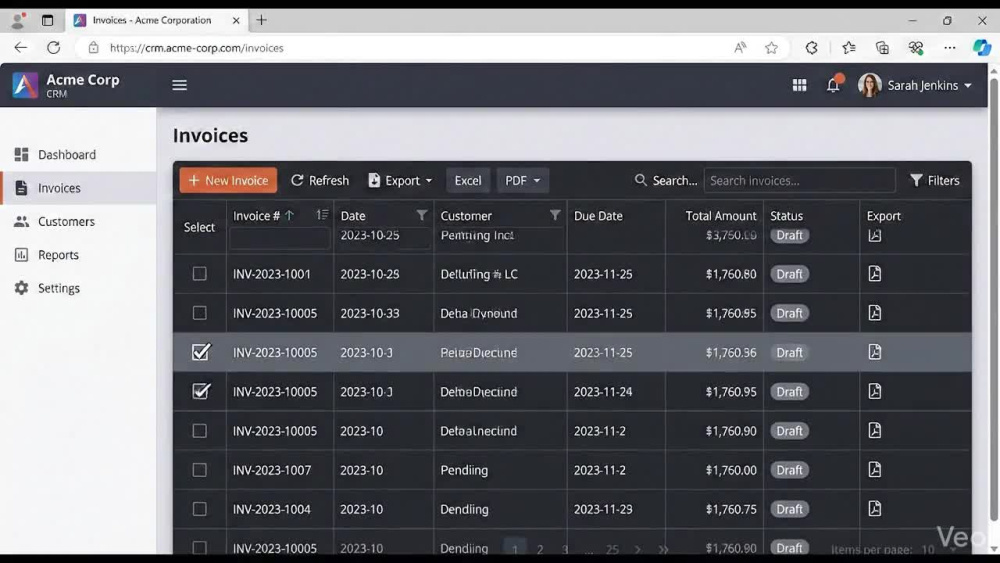1000x563 pixels.
Task: Click the Invoice # filter box
Action: [280, 238]
